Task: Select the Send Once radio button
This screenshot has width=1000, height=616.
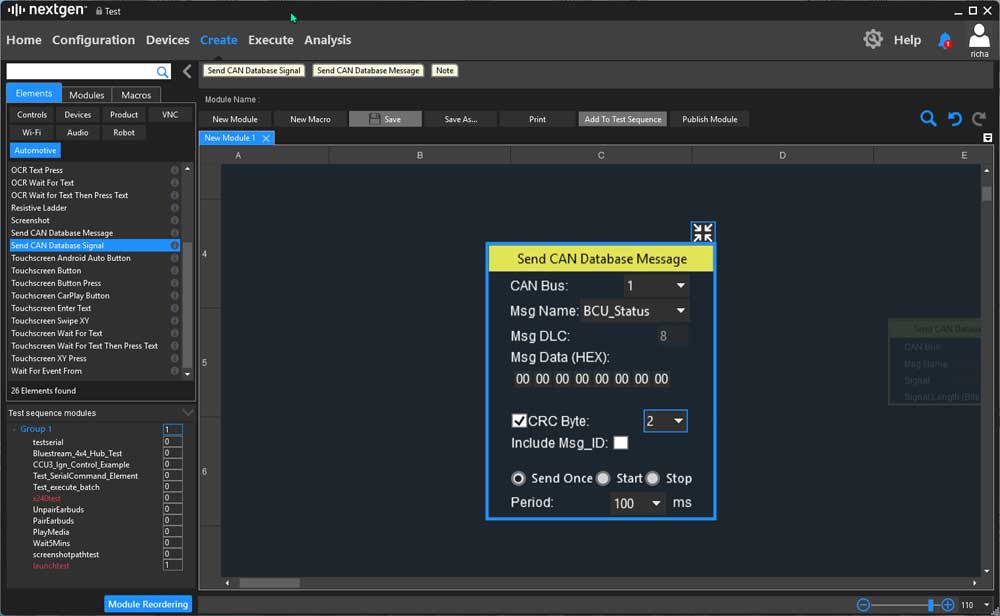Action: (x=518, y=478)
